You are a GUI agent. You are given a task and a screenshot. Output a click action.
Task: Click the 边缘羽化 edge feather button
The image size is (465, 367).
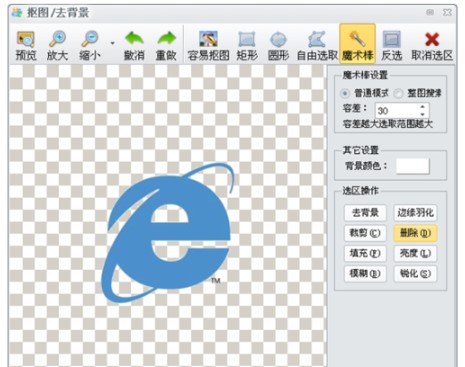[x=415, y=213]
